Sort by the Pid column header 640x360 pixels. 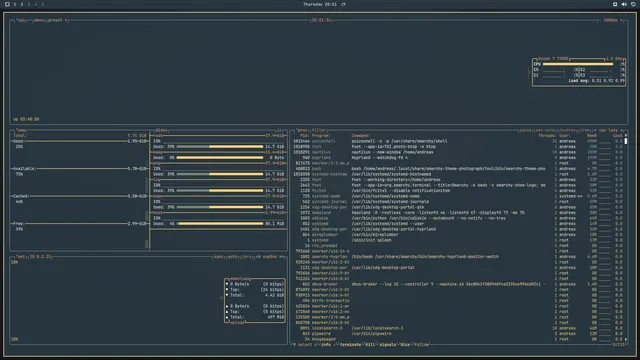[x=304, y=136]
